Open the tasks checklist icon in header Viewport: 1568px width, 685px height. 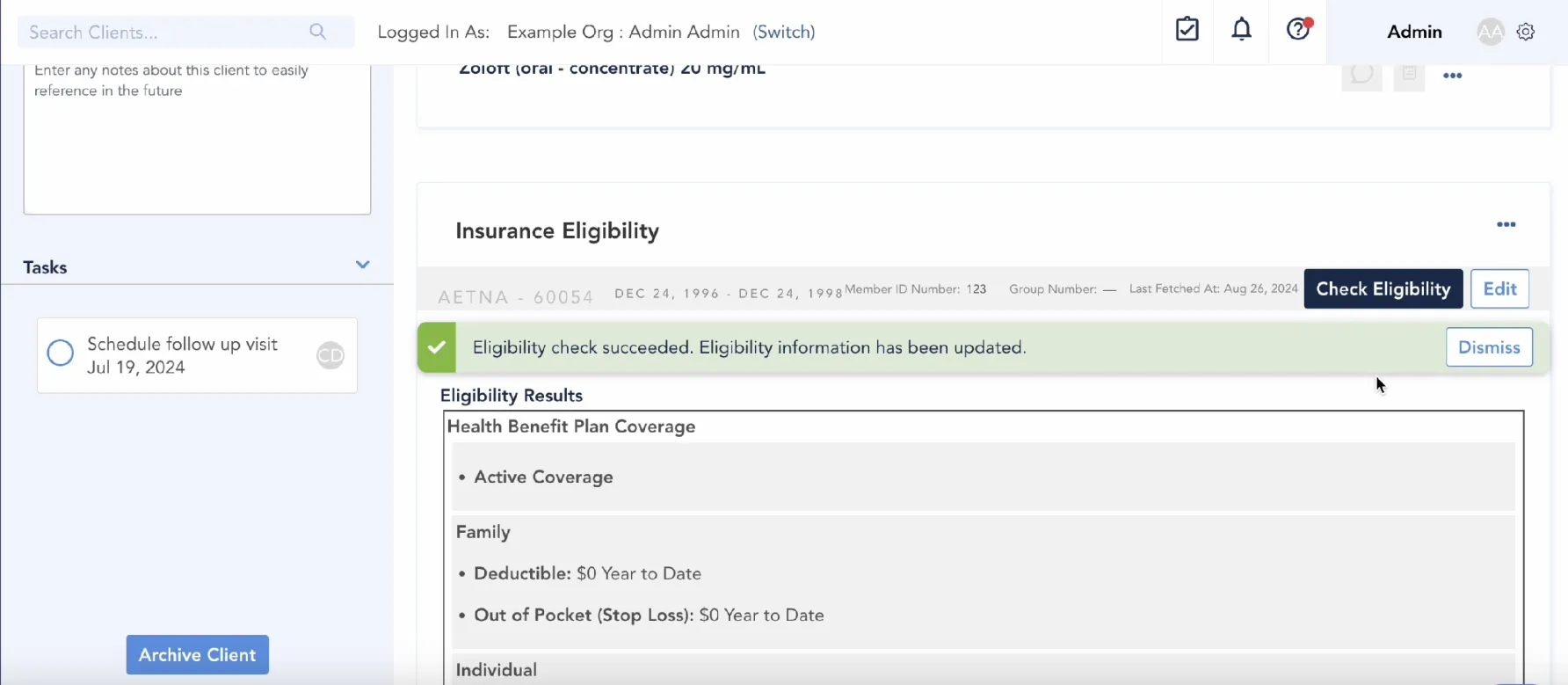click(x=1187, y=30)
